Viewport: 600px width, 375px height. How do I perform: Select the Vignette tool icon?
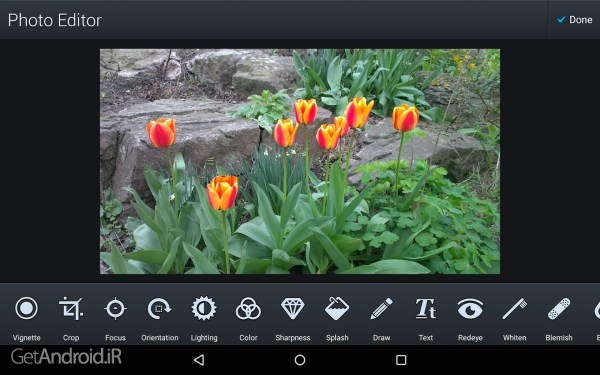tap(26, 308)
